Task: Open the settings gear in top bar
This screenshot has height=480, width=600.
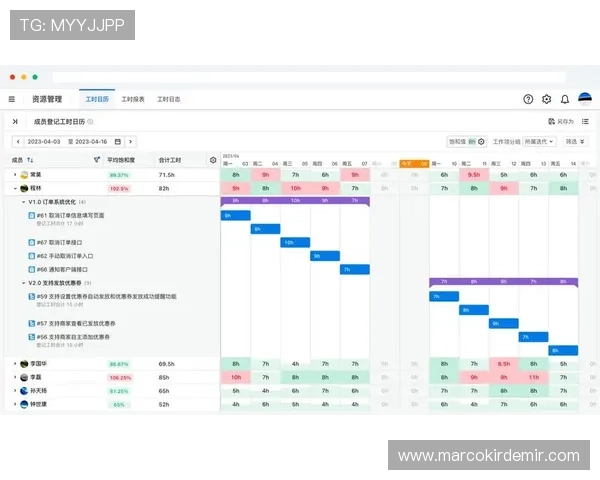Action: tap(546, 99)
